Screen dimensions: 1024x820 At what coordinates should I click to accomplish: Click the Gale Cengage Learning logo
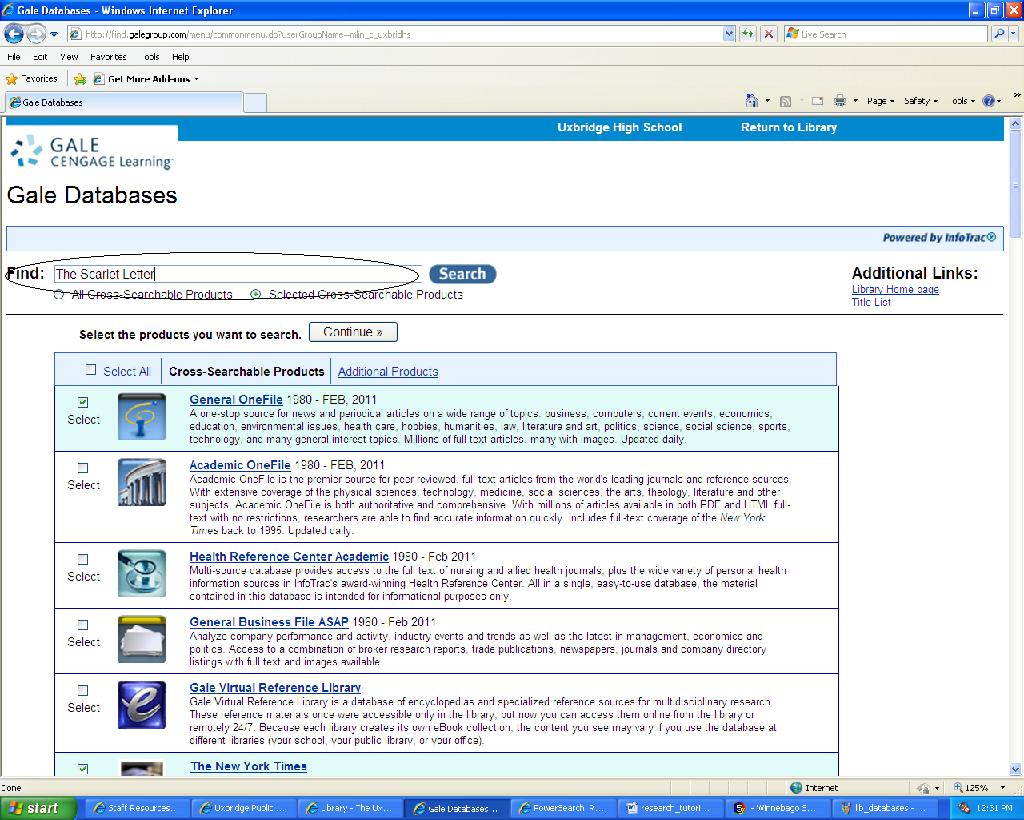click(92, 152)
